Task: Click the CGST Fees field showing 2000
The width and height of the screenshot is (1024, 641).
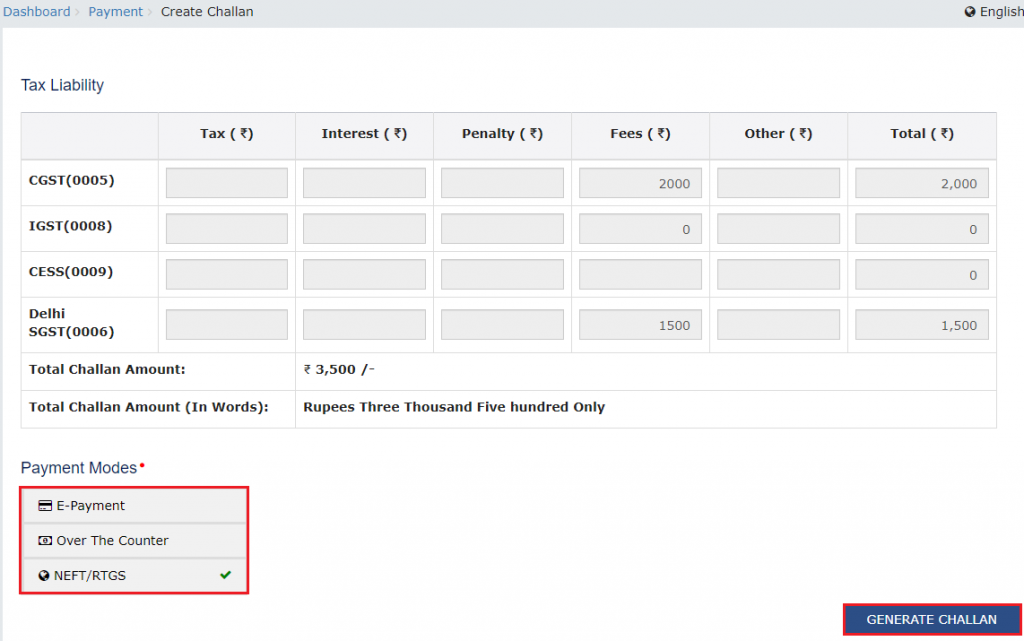Action: (x=640, y=183)
